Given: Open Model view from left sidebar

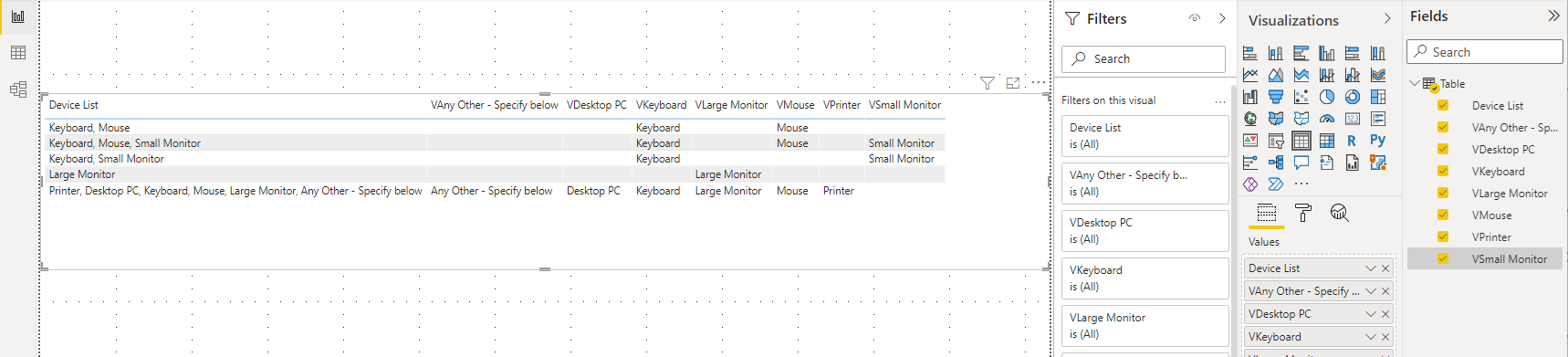Looking at the screenshot, I should [x=17, y=89].
